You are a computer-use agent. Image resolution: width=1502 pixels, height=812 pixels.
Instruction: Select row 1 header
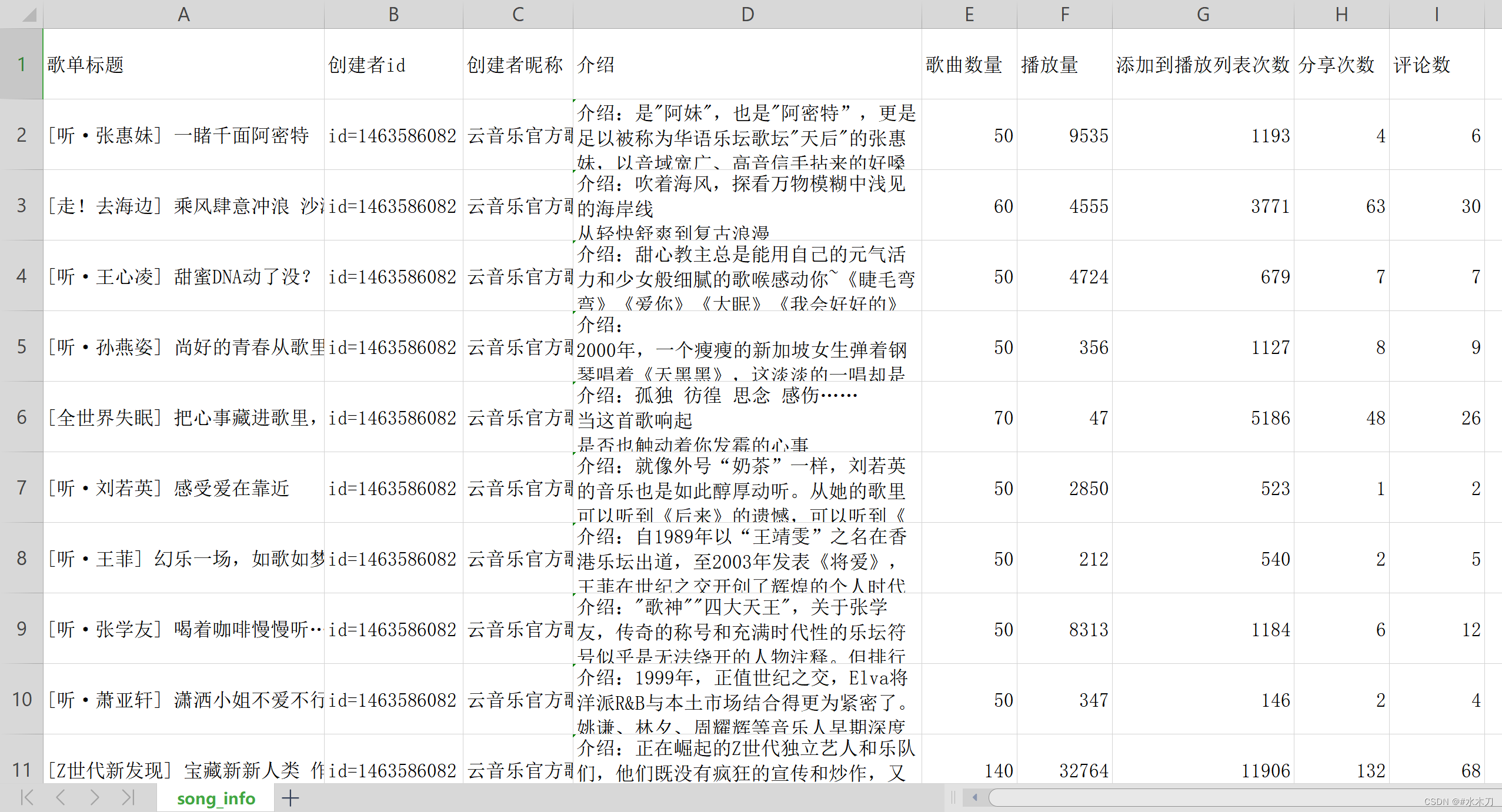pyautogui.click(x=22, y=64)
